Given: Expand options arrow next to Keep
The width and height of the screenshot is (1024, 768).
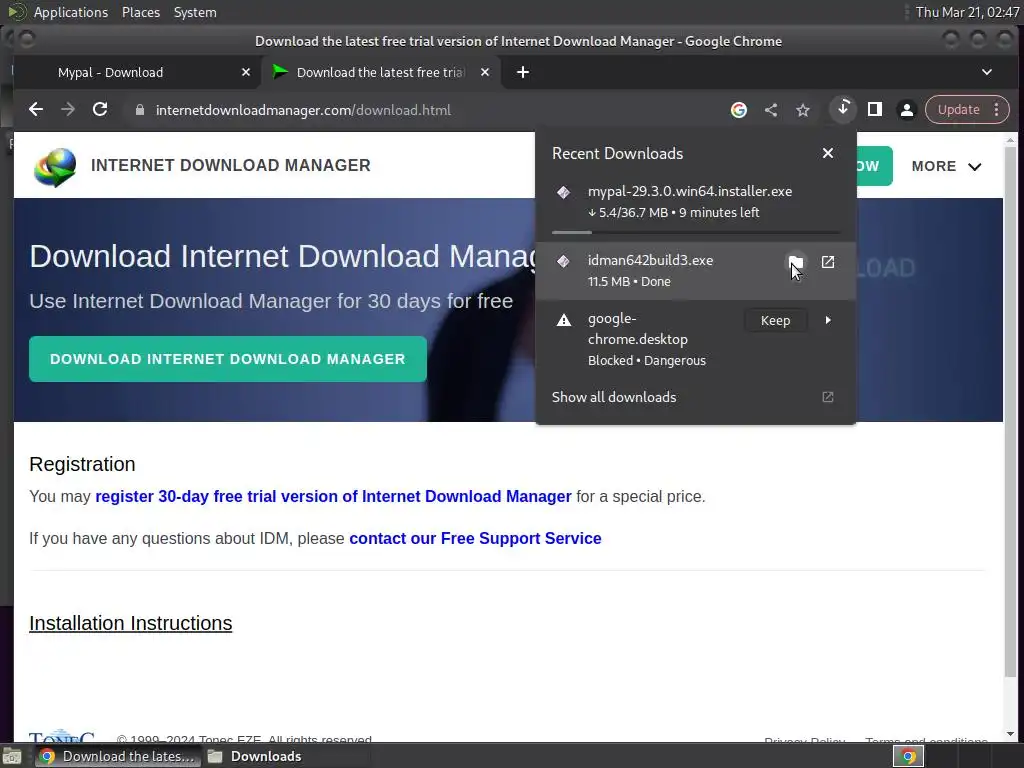Looking at the screenshot, I should click(827, 320).
